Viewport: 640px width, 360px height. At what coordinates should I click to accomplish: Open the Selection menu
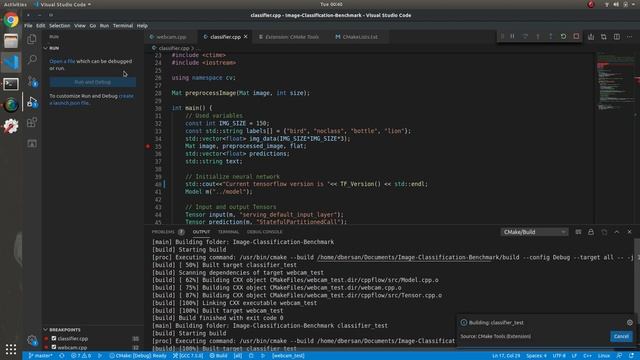60,26
